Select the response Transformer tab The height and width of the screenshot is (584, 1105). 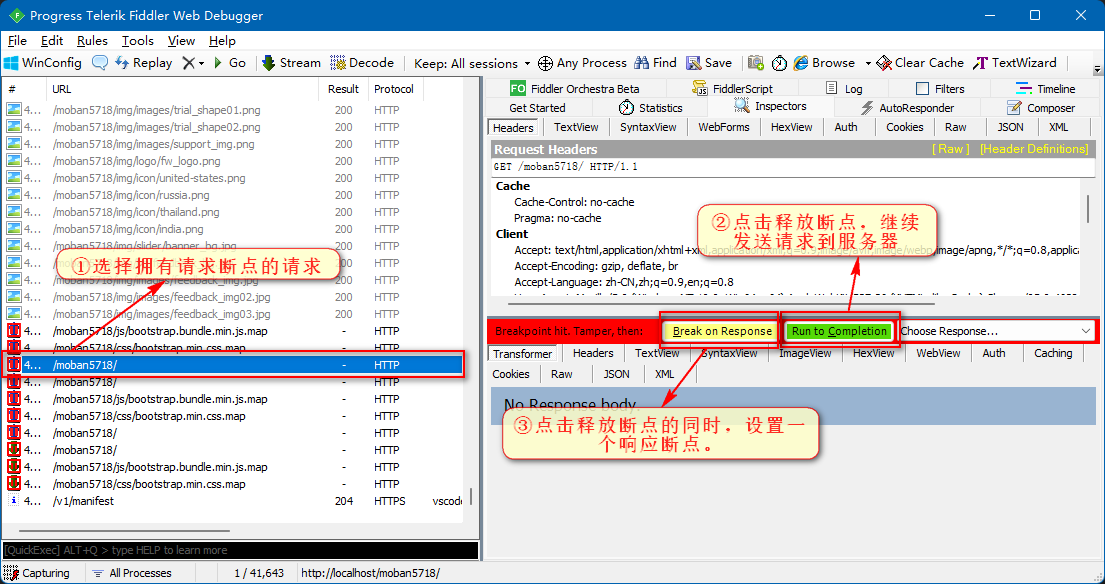[x=523, y=354]
